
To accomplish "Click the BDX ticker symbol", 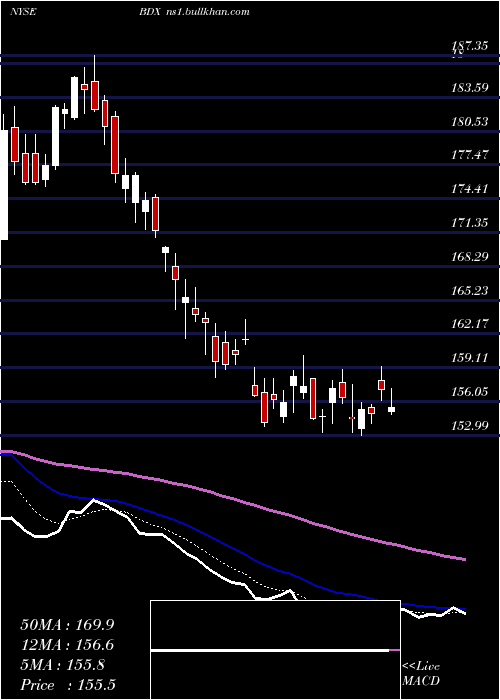I will pos(149,12).
